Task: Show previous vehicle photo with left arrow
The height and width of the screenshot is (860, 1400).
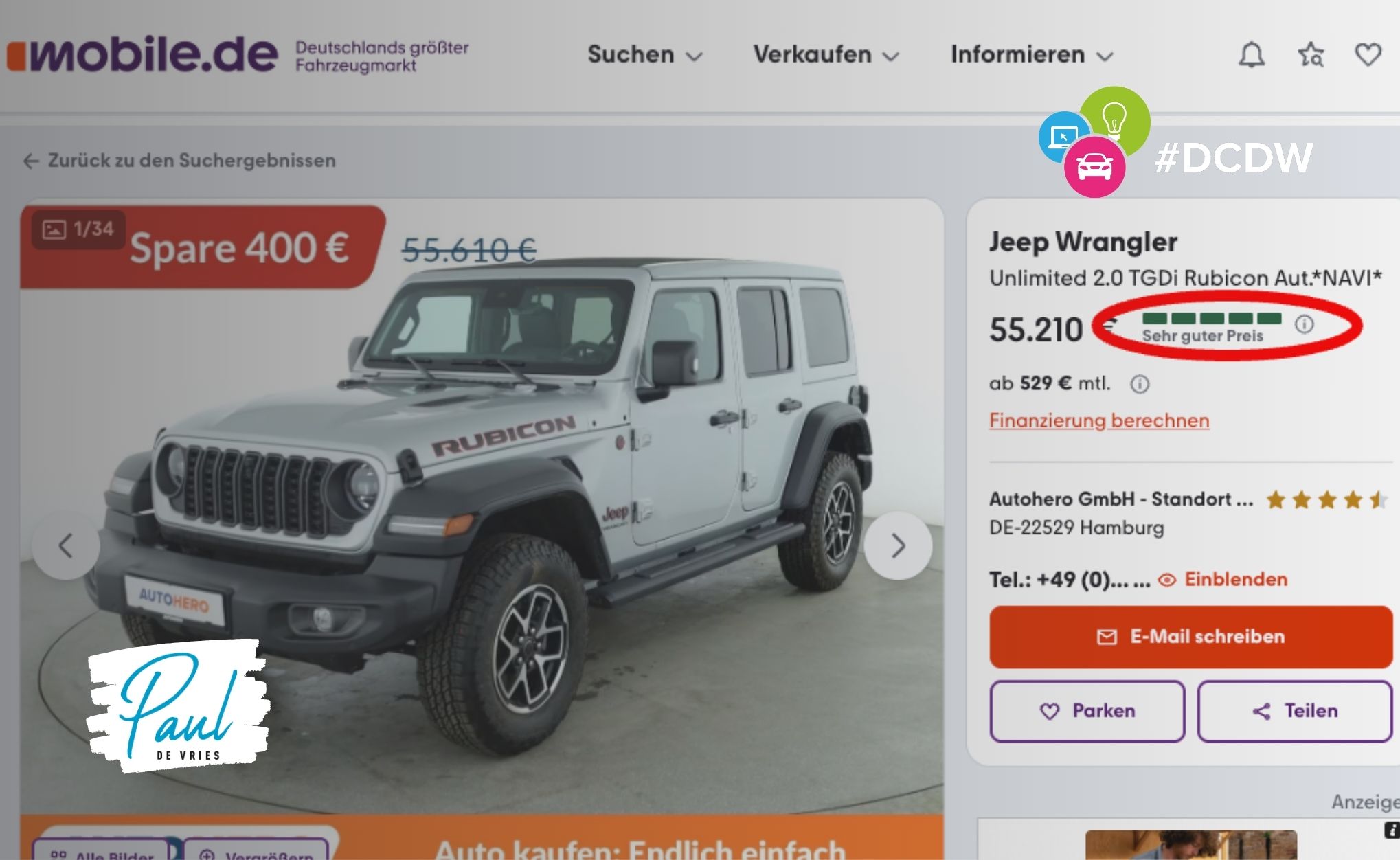Action: [x=65, y=546]
